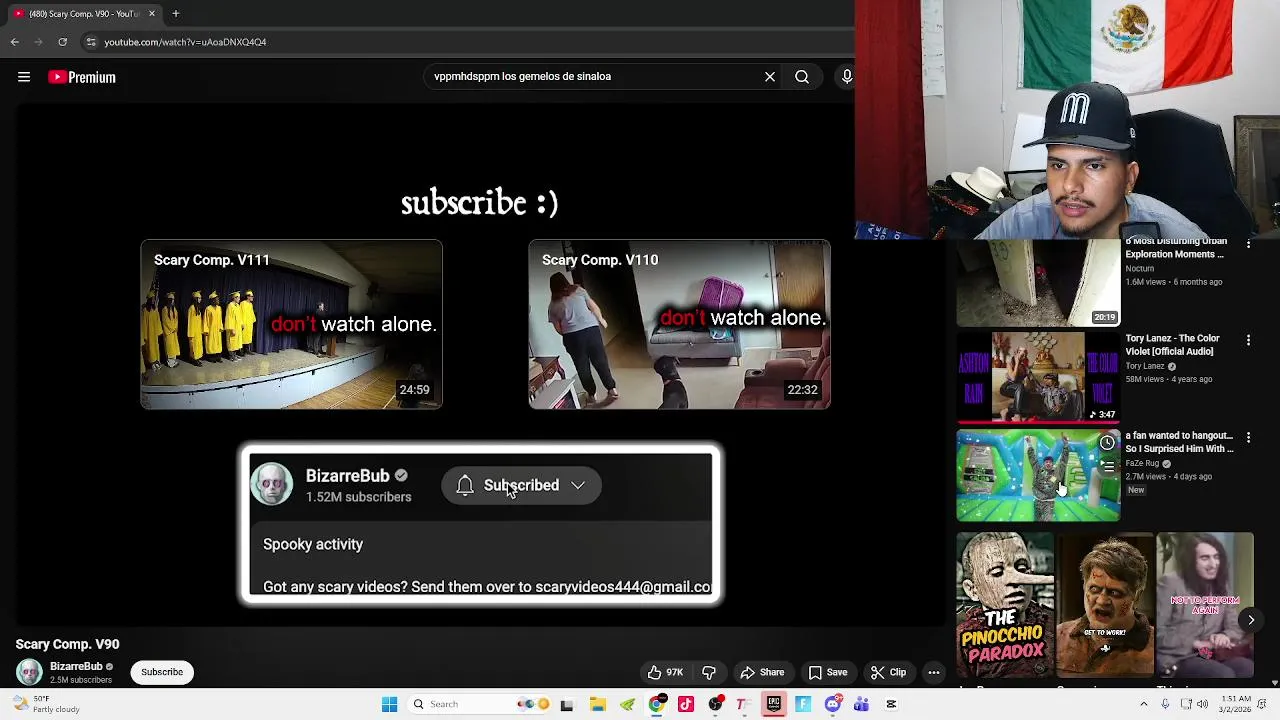This screenshot has height=720, width=1280.
Task: Open Urban Exploration Moments video thumbnail
Action: 1038,283
